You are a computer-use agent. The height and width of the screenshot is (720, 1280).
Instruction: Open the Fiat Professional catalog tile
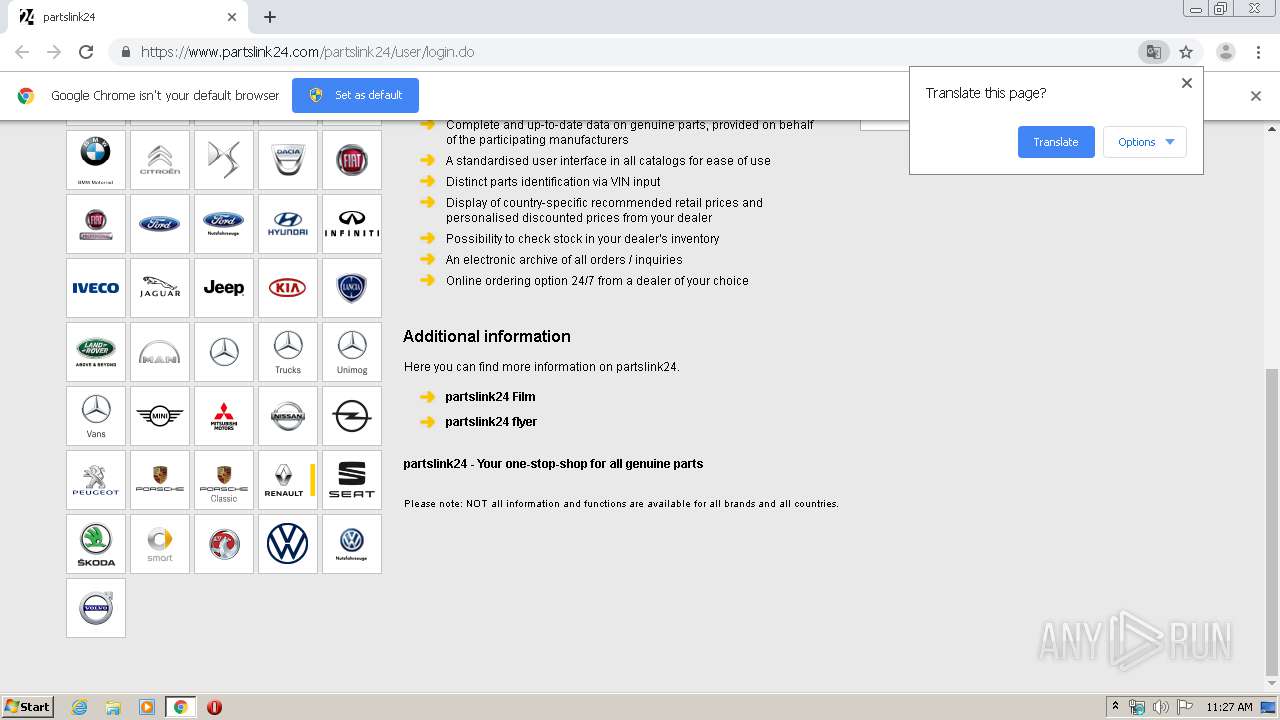(x=96, y=224)
